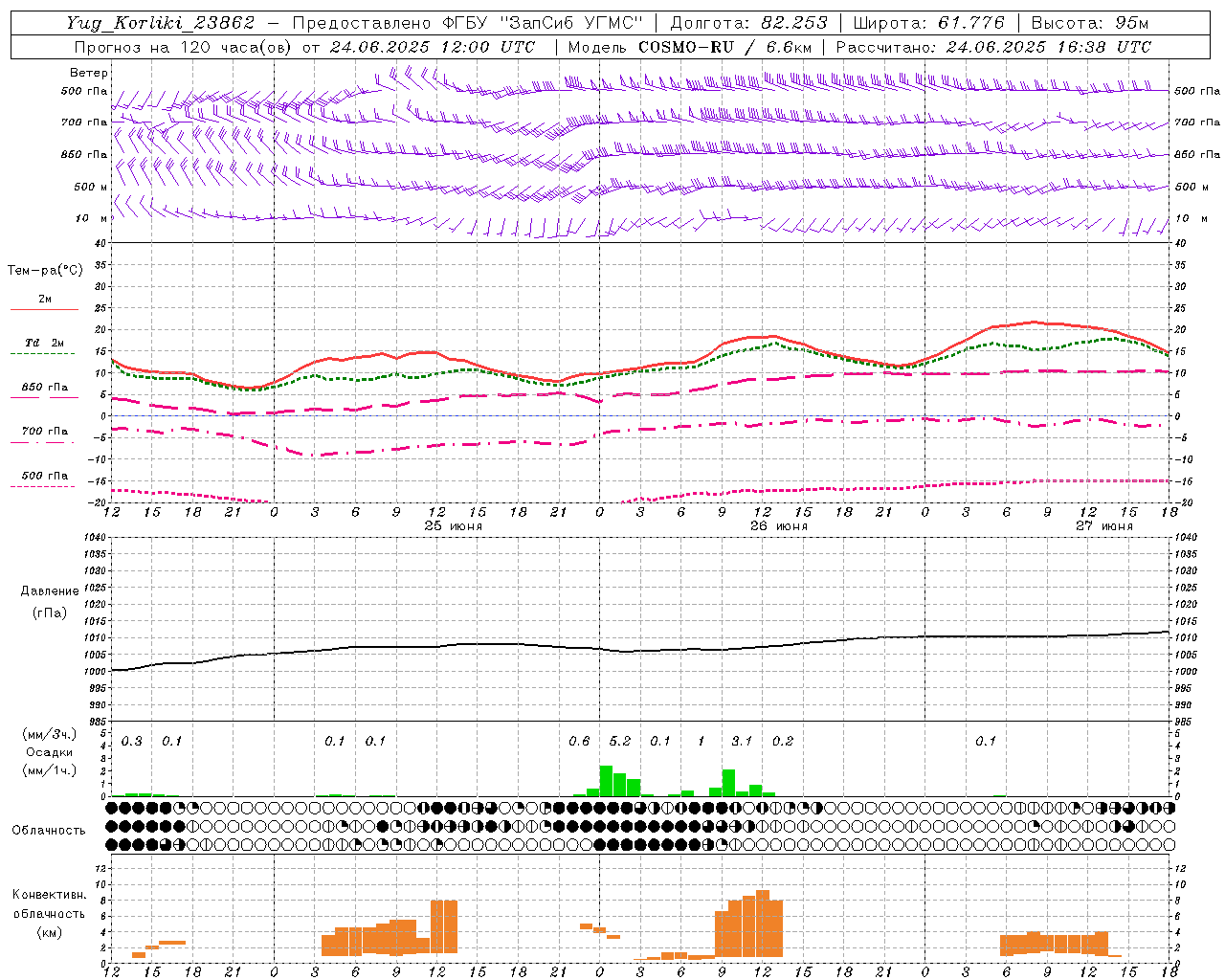Image resolution: width=1225 pixels, height=980 pixels.
Task: Click the Td 2м legend label
Action: 44,343
